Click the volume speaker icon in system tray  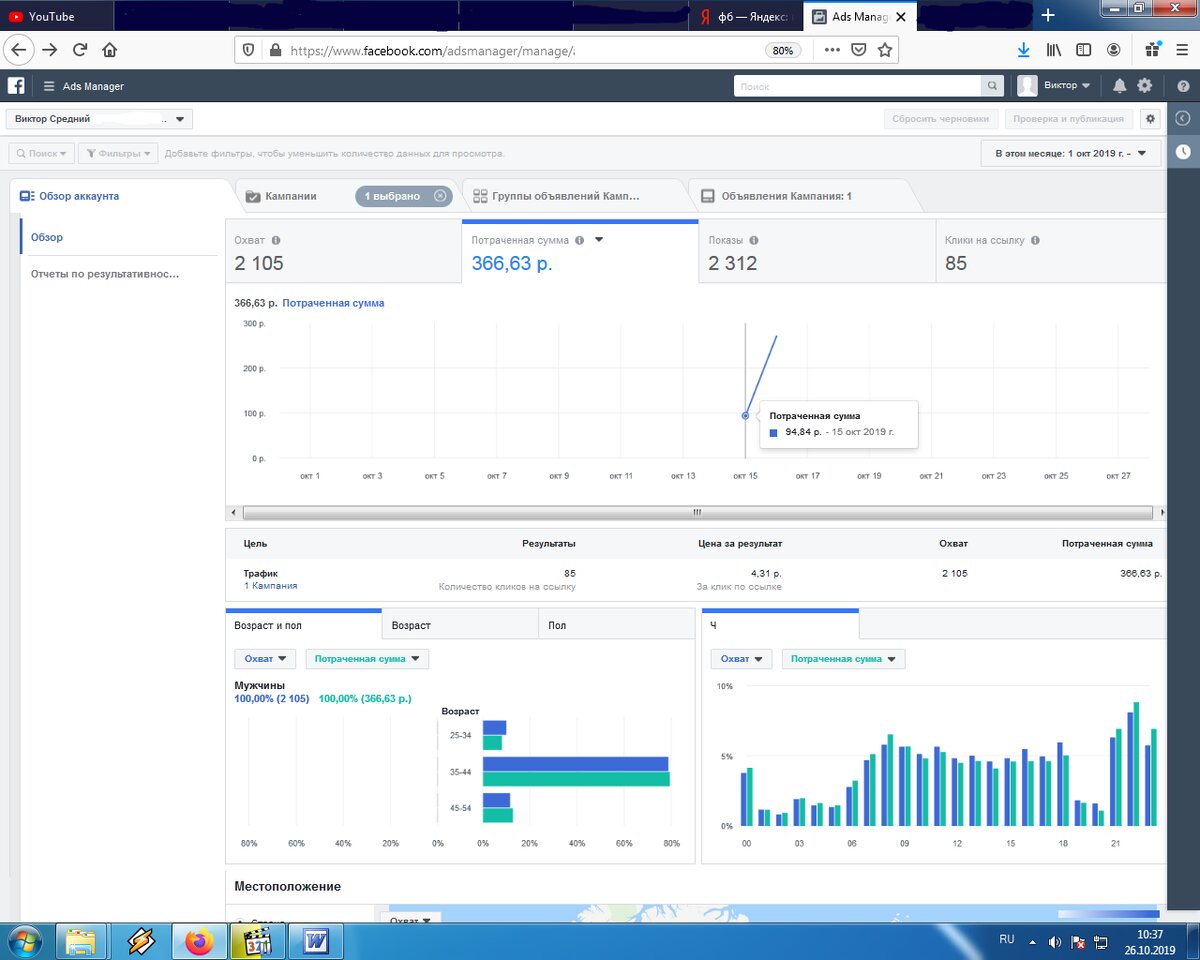[x=1054, y=942]
